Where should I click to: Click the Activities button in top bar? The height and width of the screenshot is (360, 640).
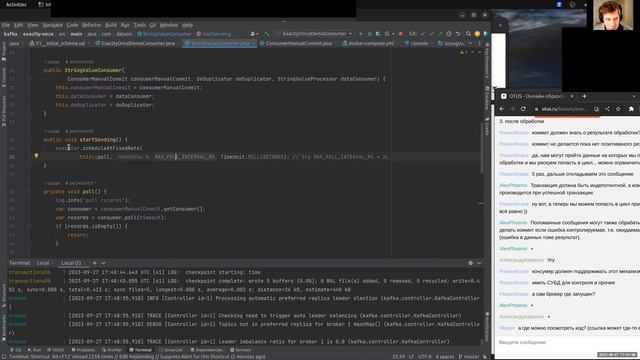(x=16, y=4)
